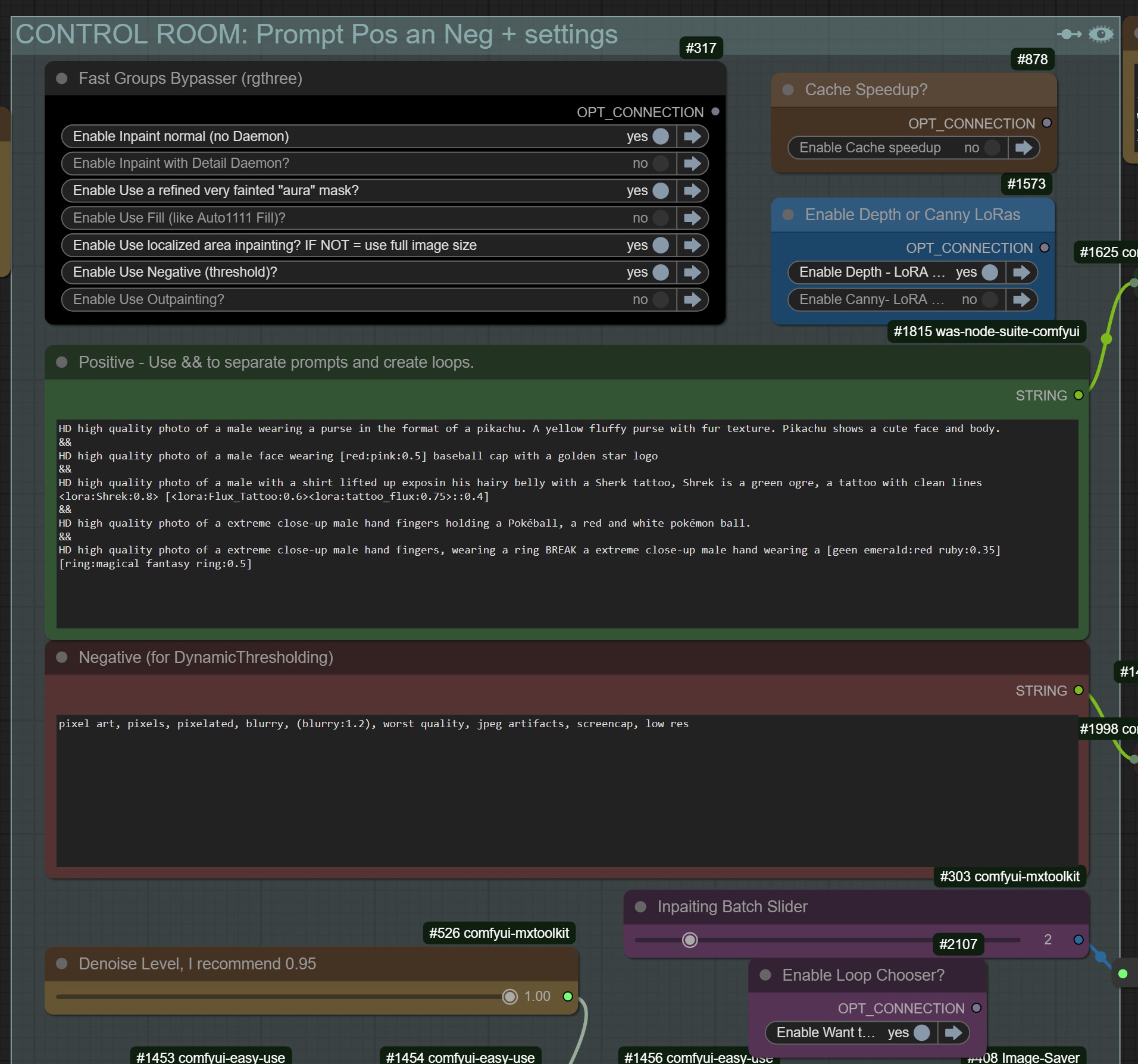Click the arrow for 'Enable Use localized area inpainting?'

click(x=692, y=245)
